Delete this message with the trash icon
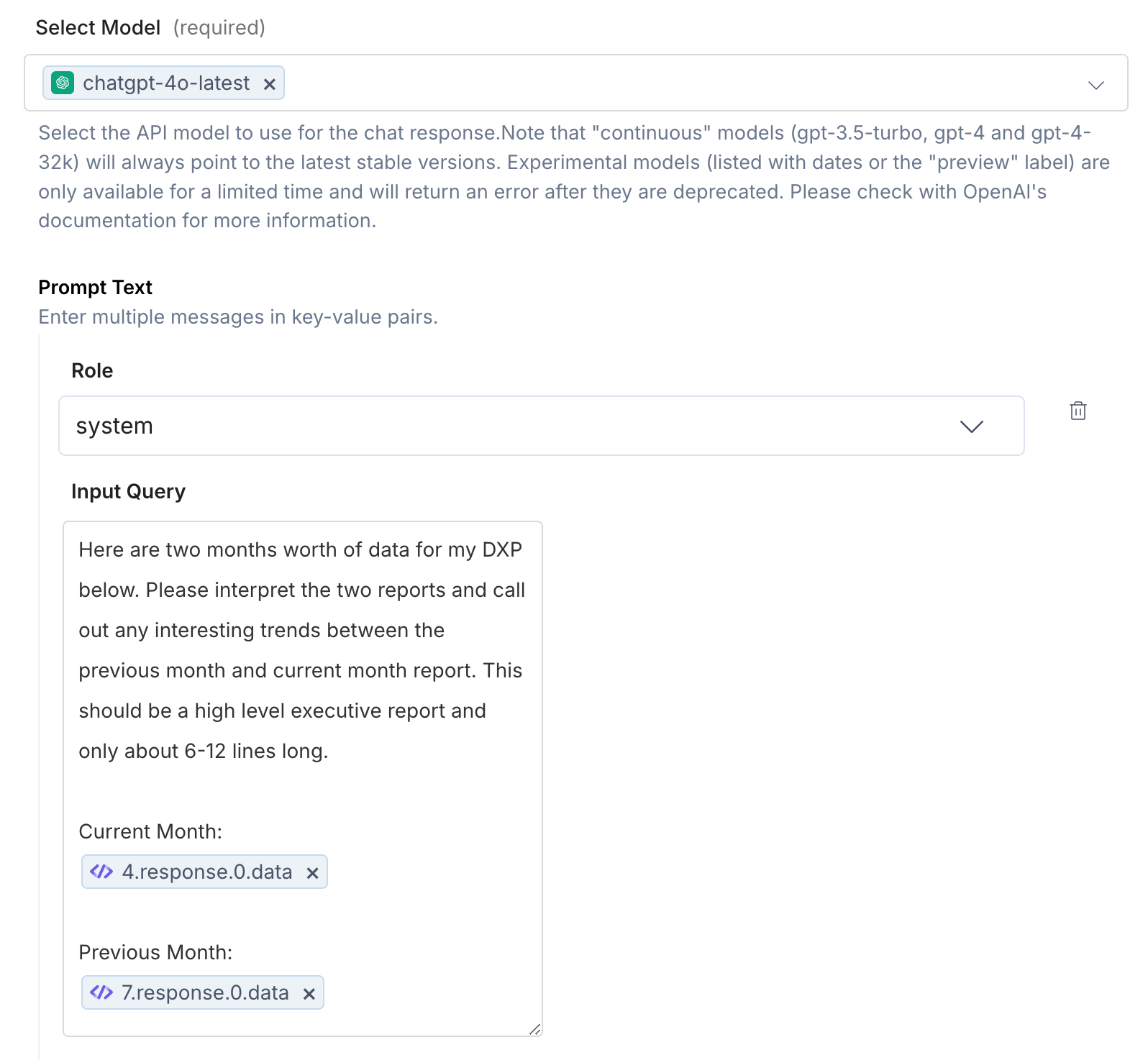 [x=1078, y=411]
